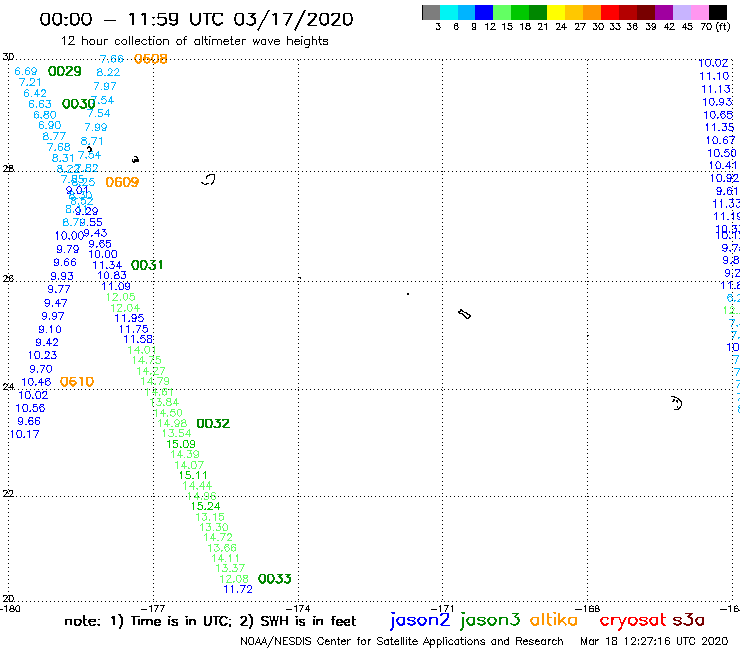Click the '-177' longitude axis label

click(153, 609)
